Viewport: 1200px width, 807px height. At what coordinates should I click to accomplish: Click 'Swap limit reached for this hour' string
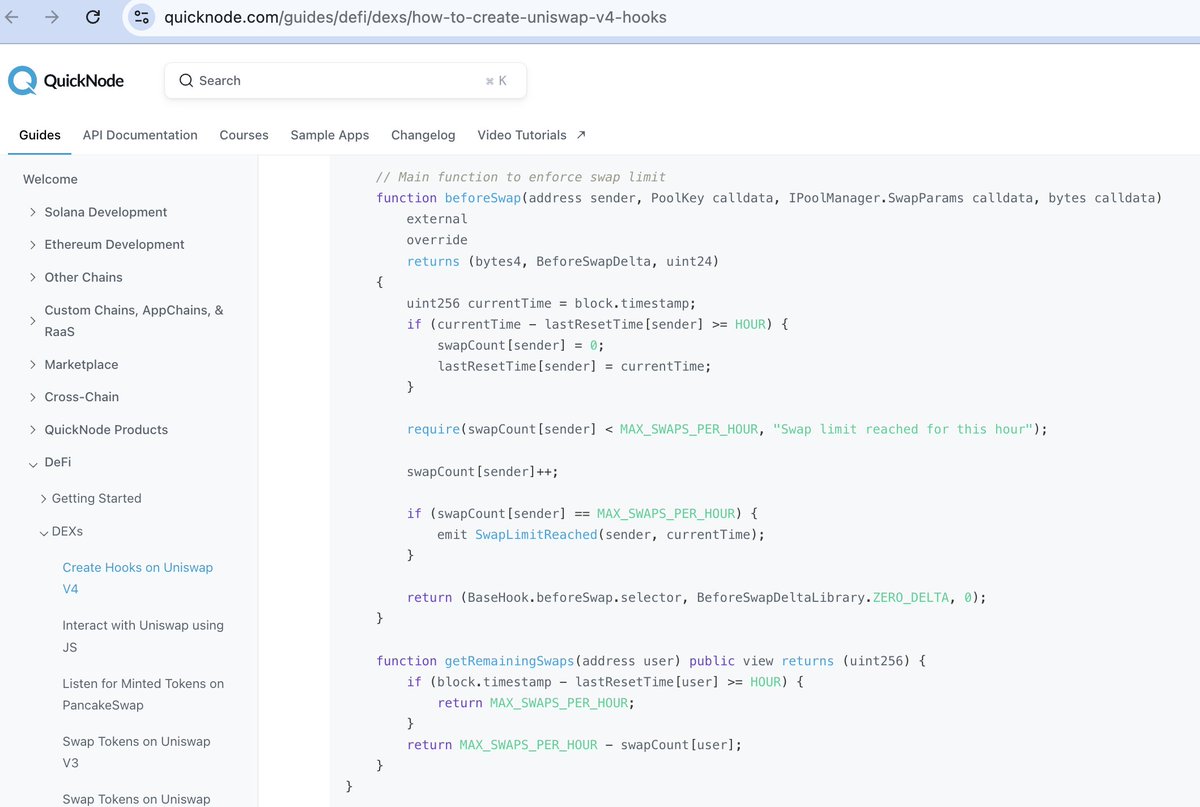[905, 429]
